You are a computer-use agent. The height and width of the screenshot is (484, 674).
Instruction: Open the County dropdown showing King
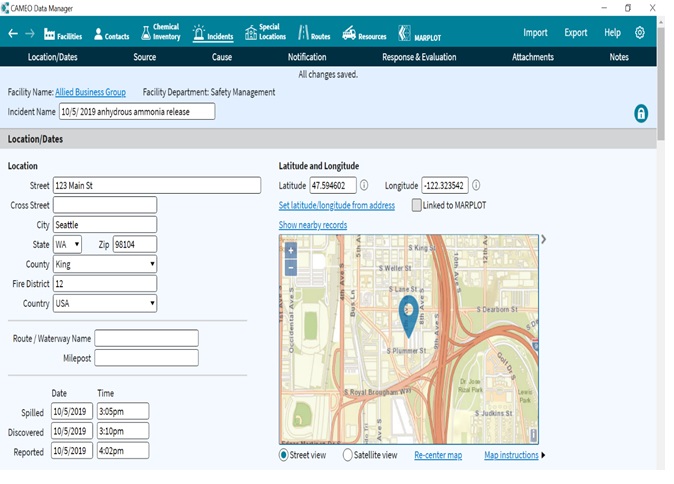[x=105, y=264]
